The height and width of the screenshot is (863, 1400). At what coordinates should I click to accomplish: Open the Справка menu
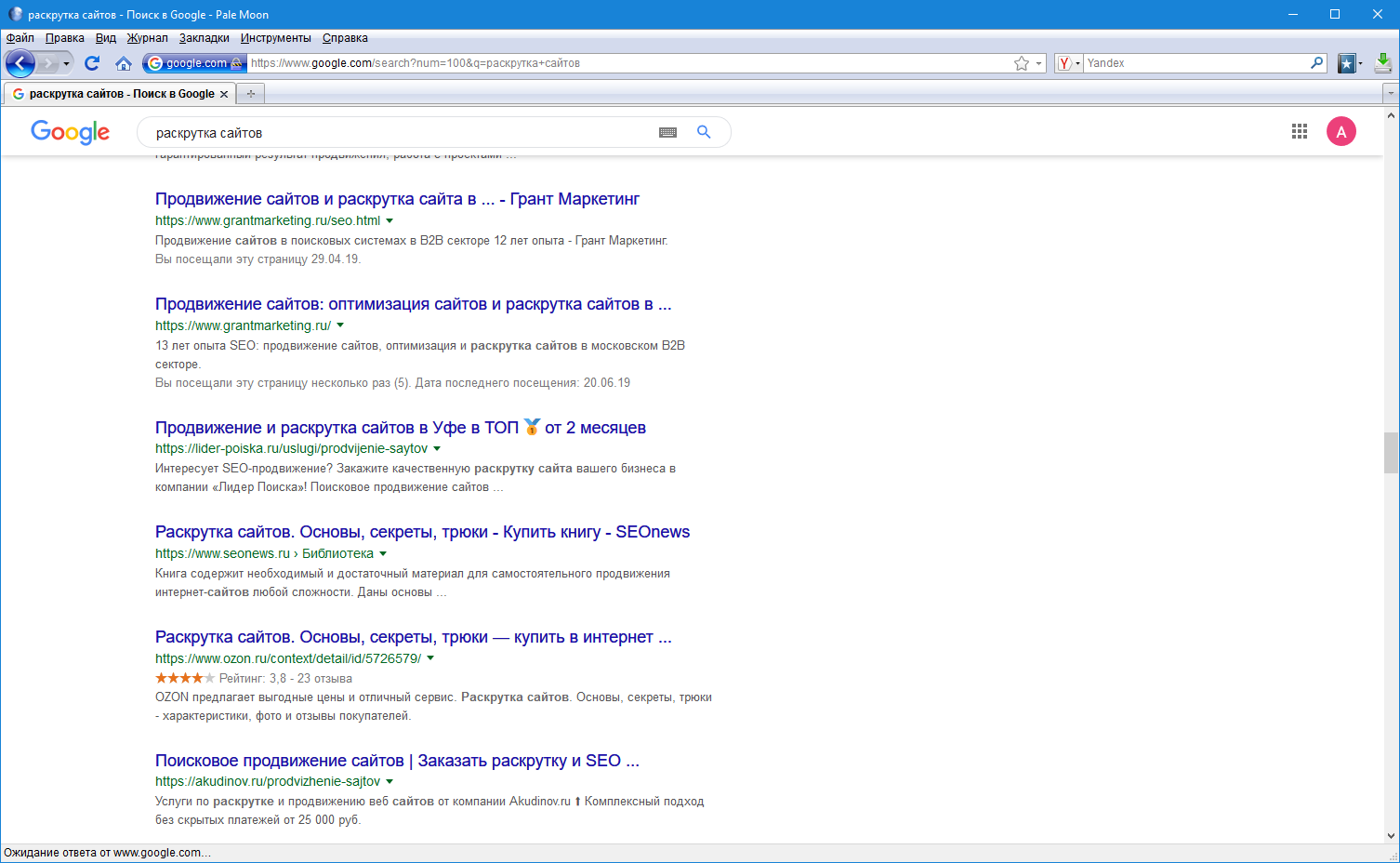point(345,38)
